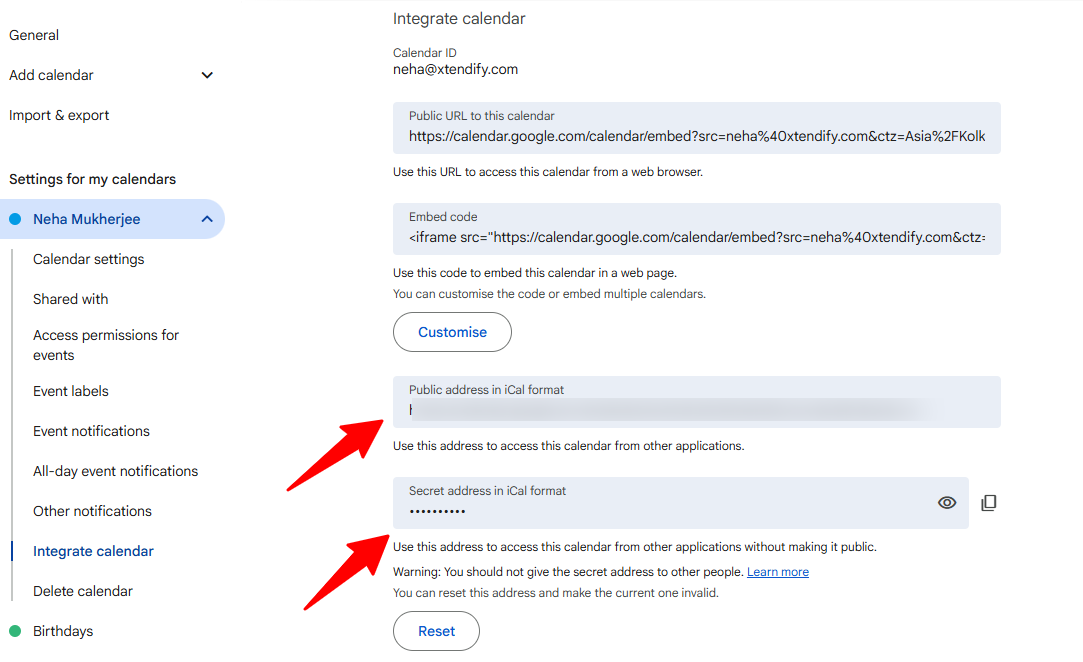Select Event labels in the sidebar
Screen dimensions: 1083x662
pos(70,391)
